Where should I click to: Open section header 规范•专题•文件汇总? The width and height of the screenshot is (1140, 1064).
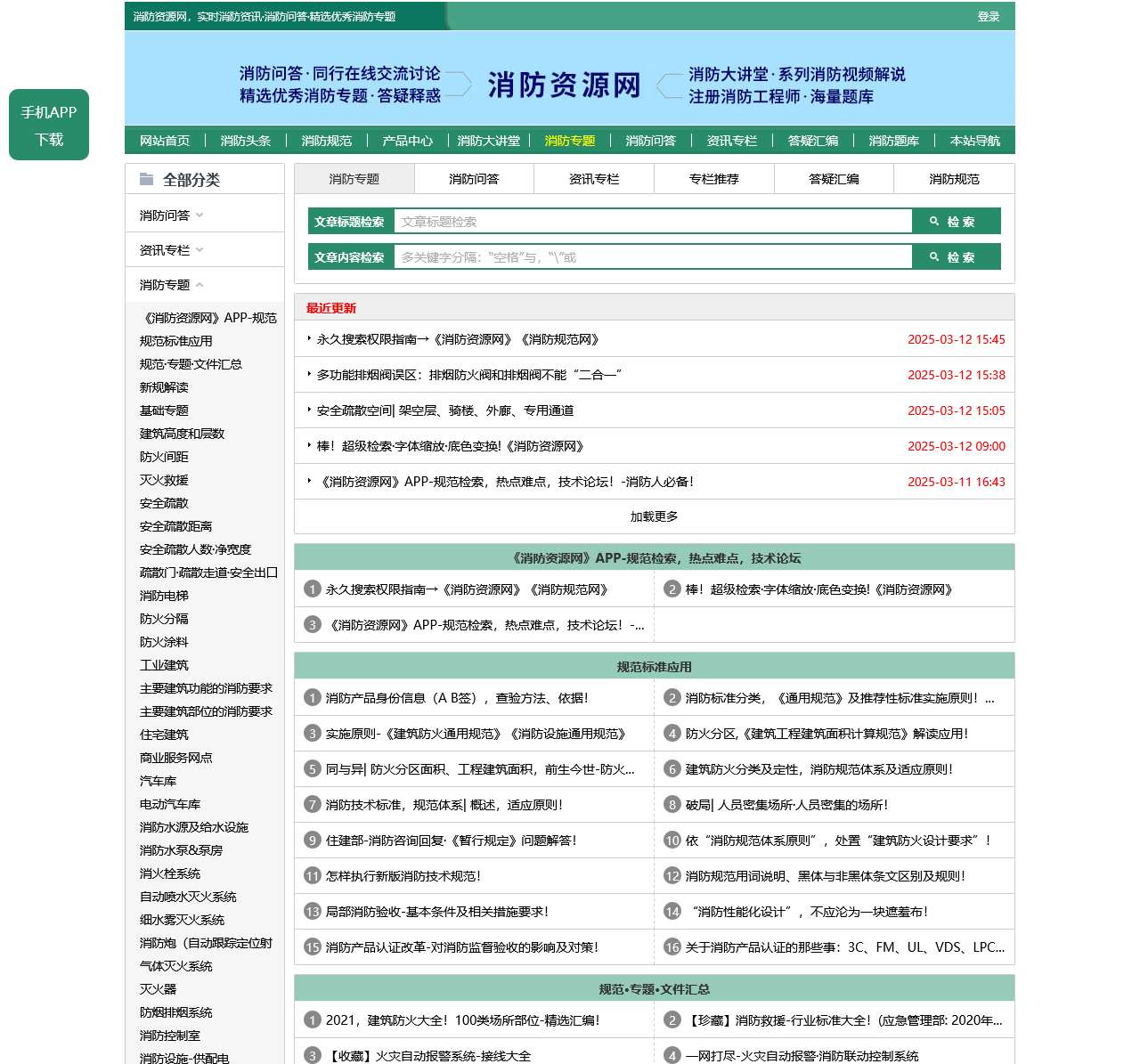pyautogui.click(x=655, y=988)
